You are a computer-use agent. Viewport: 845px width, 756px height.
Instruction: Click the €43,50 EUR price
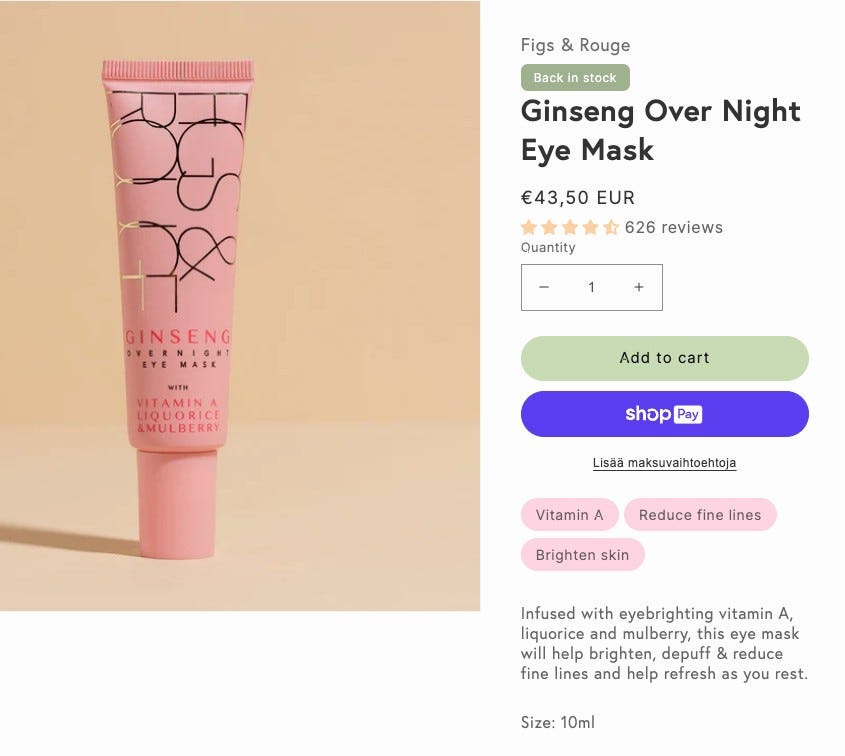pos(577,198)
